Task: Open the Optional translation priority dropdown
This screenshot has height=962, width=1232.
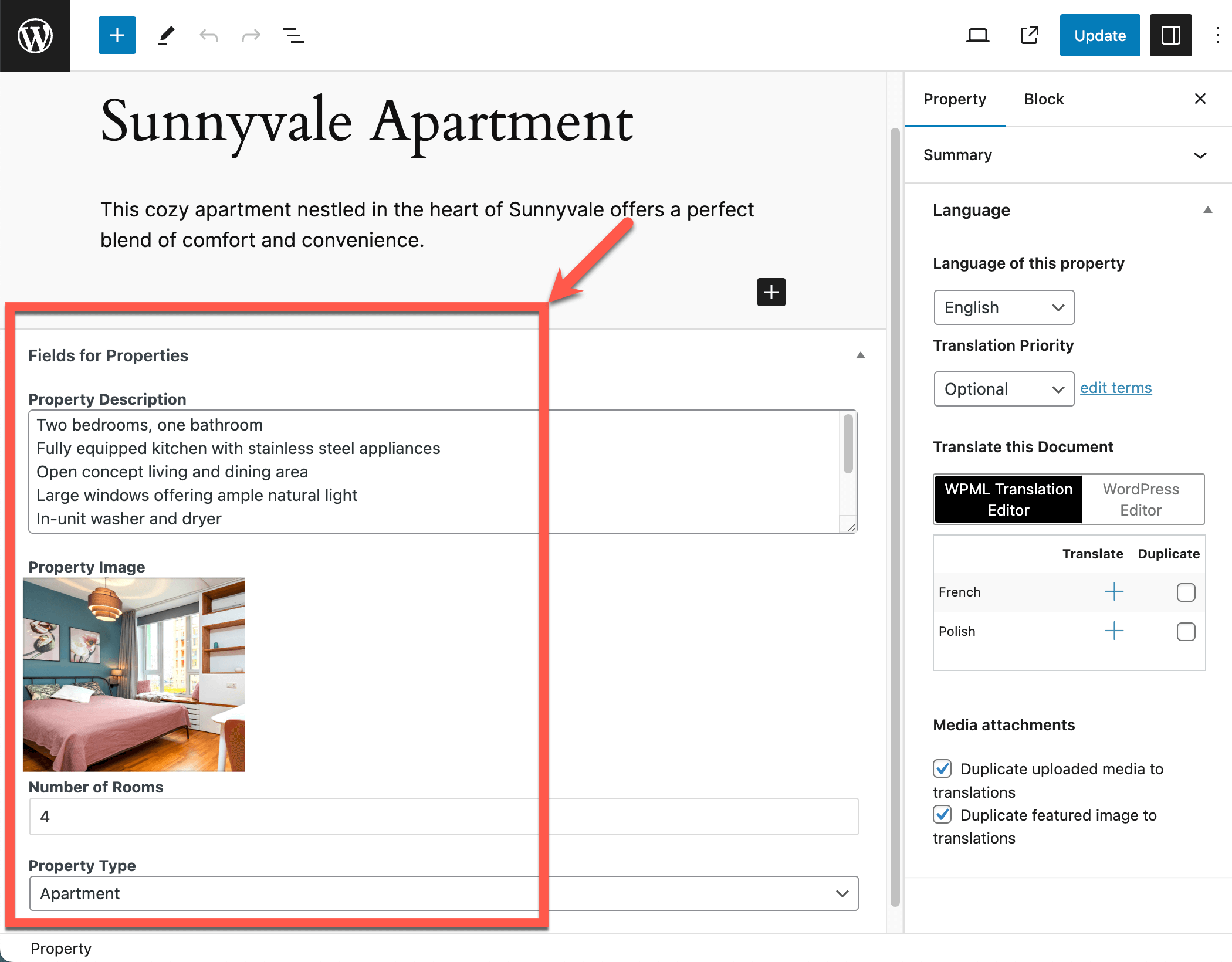Action: pos(1003,389)
